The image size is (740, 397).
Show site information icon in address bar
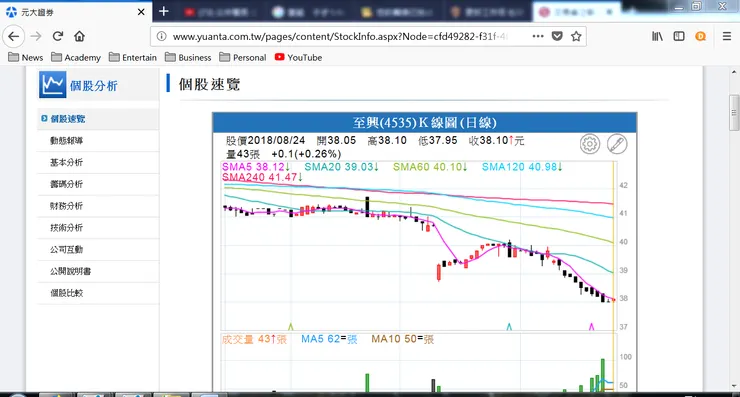click(x=161, y=36)
